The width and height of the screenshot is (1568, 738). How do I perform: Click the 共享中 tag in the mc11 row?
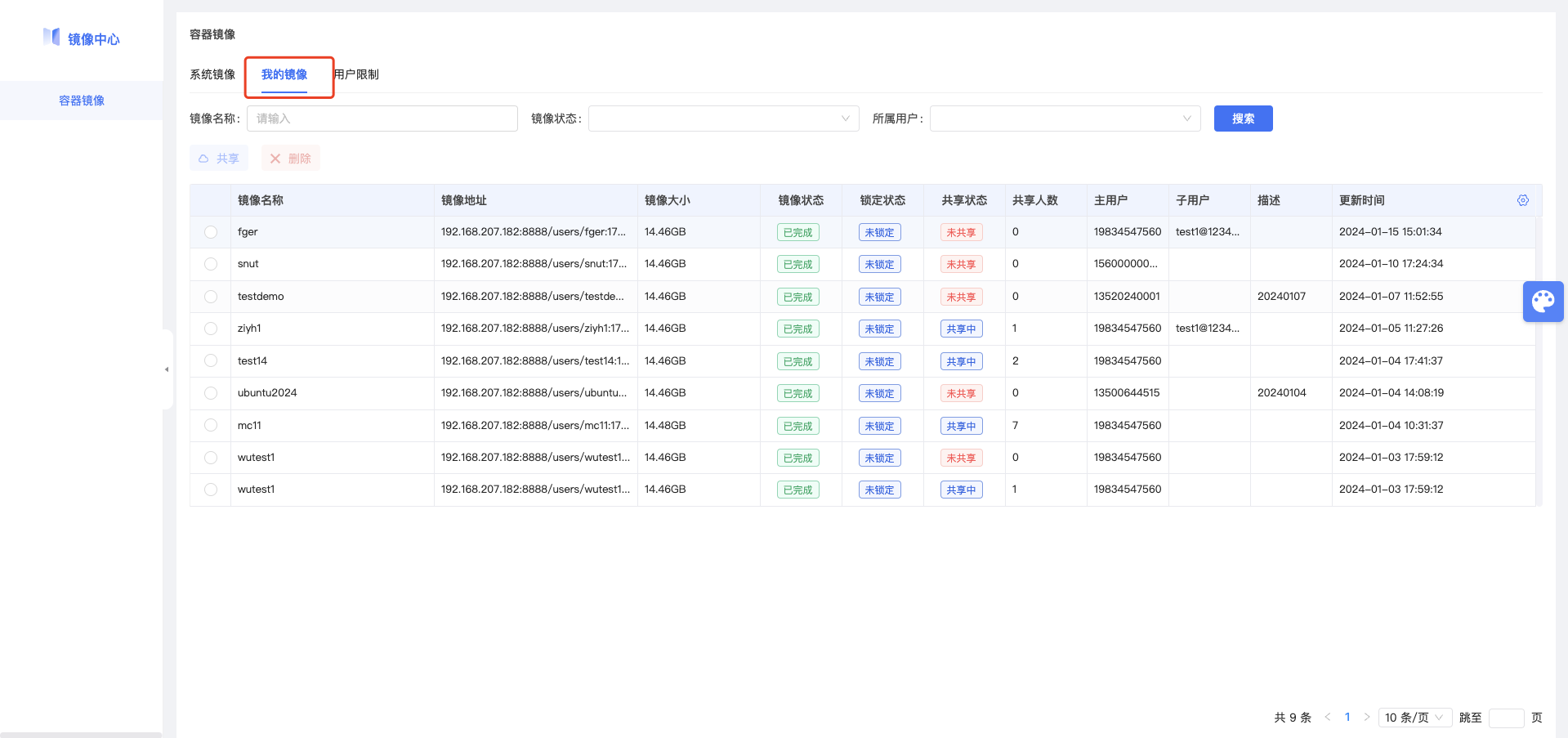[x=962, y=426]
